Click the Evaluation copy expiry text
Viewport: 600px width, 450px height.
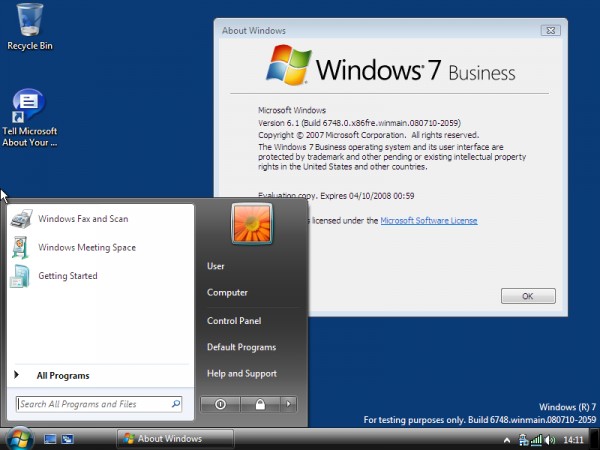pyautogui.click(x=336, y=196)
